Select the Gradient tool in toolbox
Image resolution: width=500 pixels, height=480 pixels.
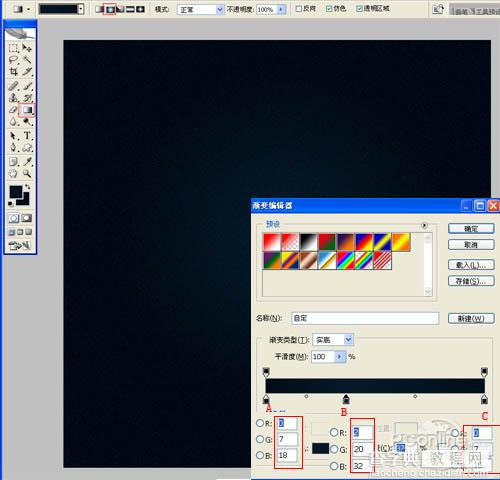pyautogui.click(x=27, y=110)
